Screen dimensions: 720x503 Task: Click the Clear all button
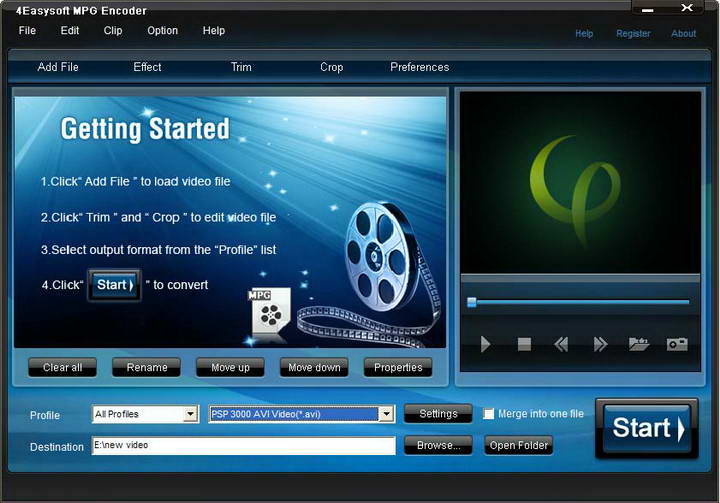coord(62,367)
